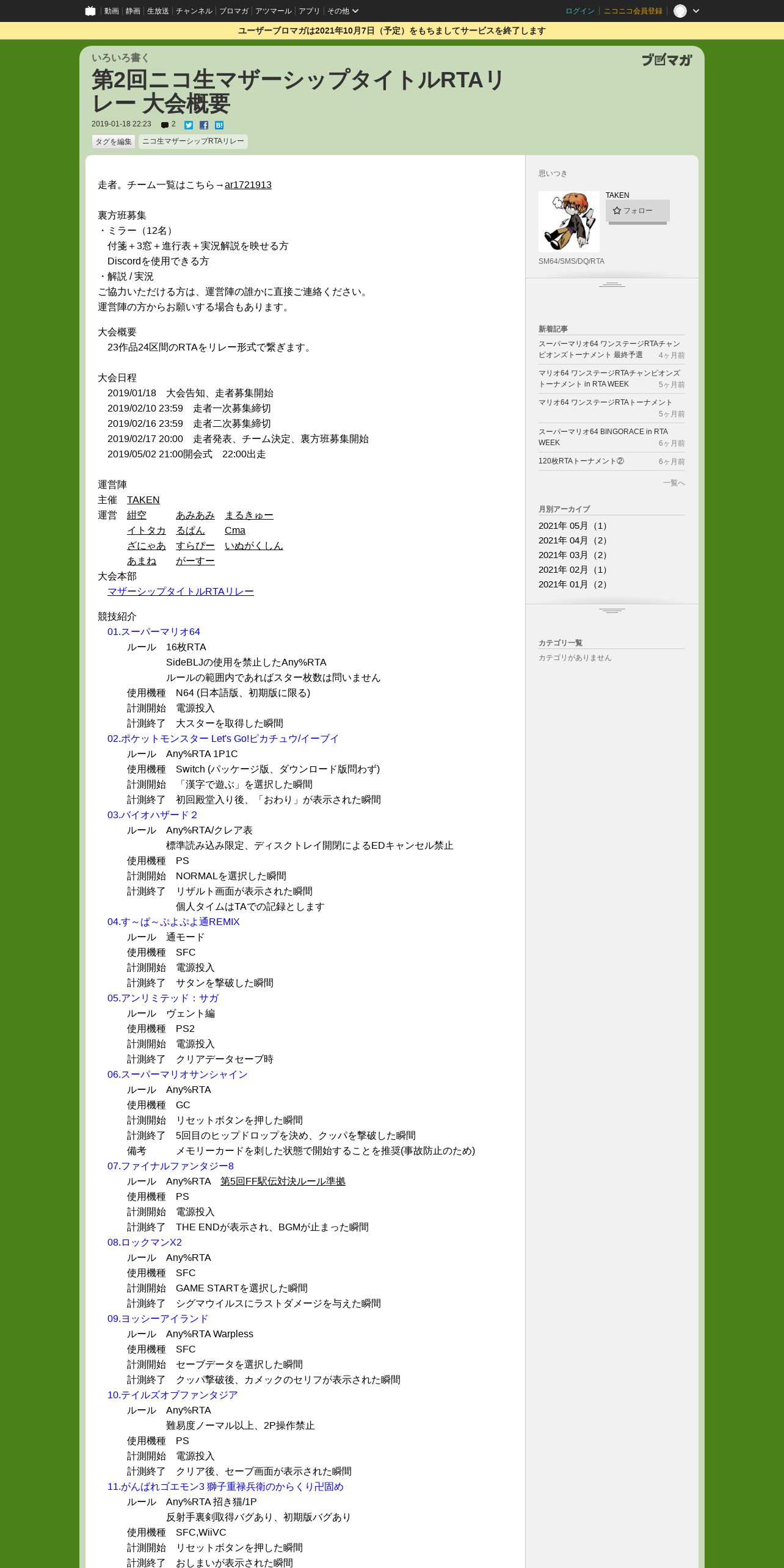This screenshot has width=784, height=1568.
Task: Expand the user account dropdown arrow
Action: click(x=696, y=11)
